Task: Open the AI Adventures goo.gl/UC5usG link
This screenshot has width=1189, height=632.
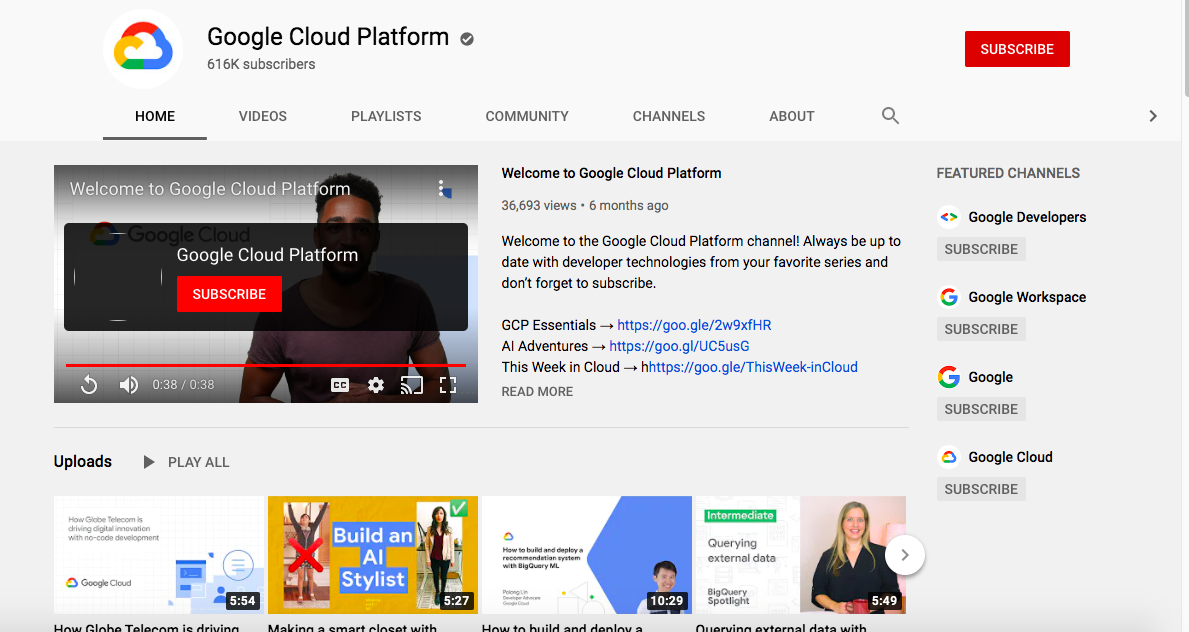Action: [679, 346]
